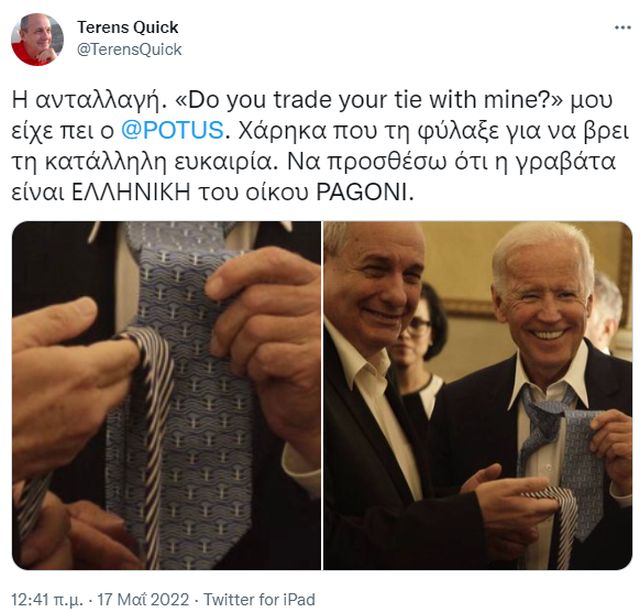Open the left photo of the ties
This screenshot has width=640, height=613.
[167, 395]
